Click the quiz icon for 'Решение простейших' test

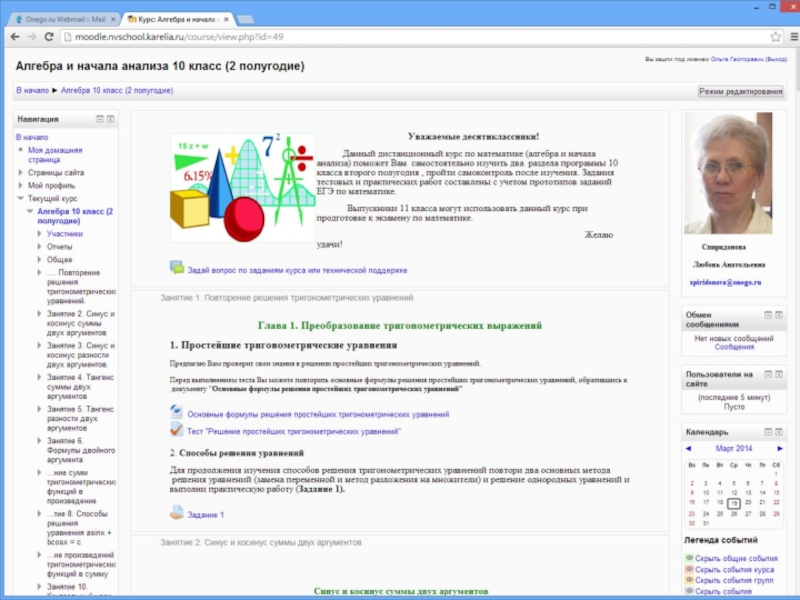tap(177, 431)
